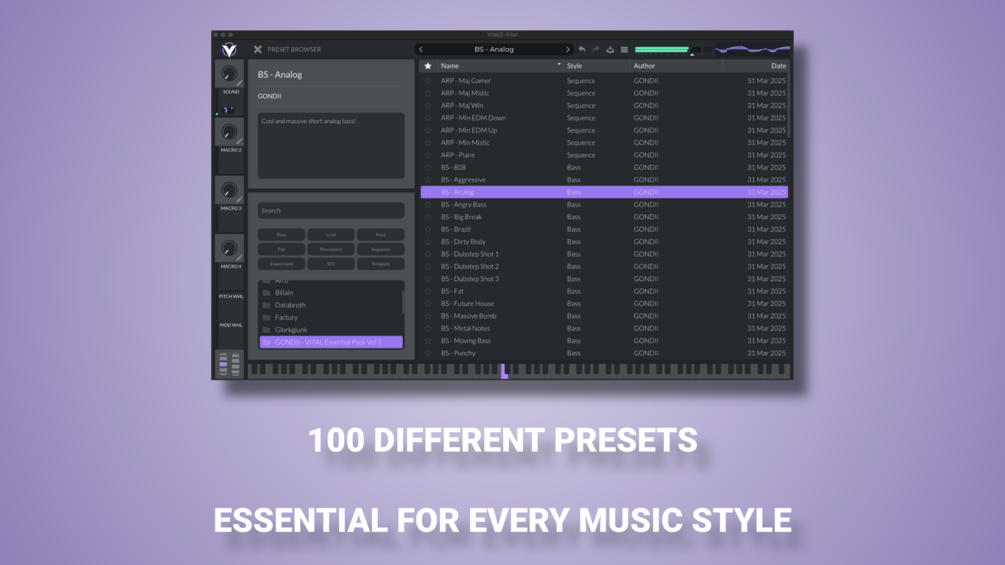
Task: Filter presets by Percussion style
Action: point(331,249)
